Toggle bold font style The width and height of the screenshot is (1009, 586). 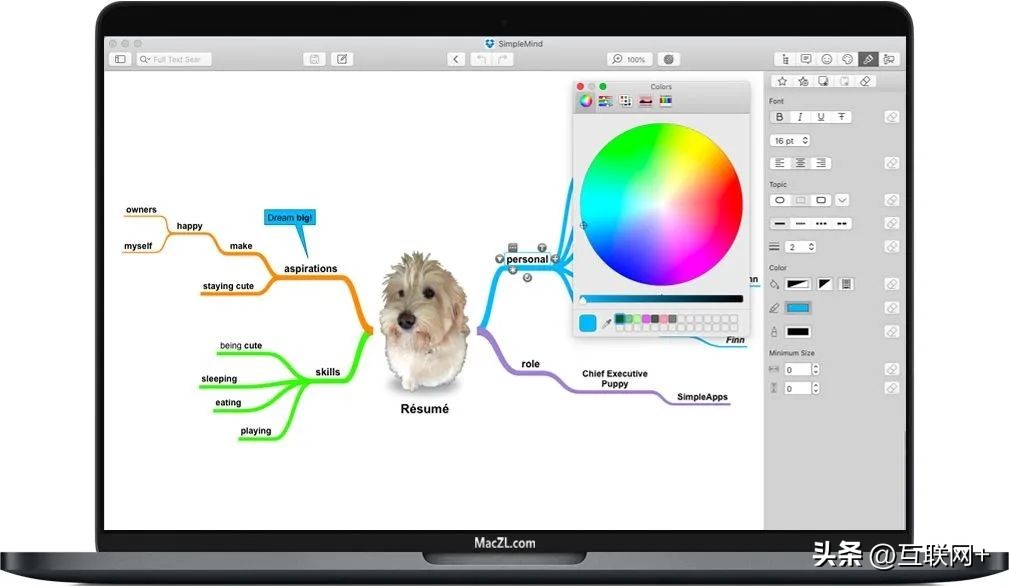coord(780,117)
